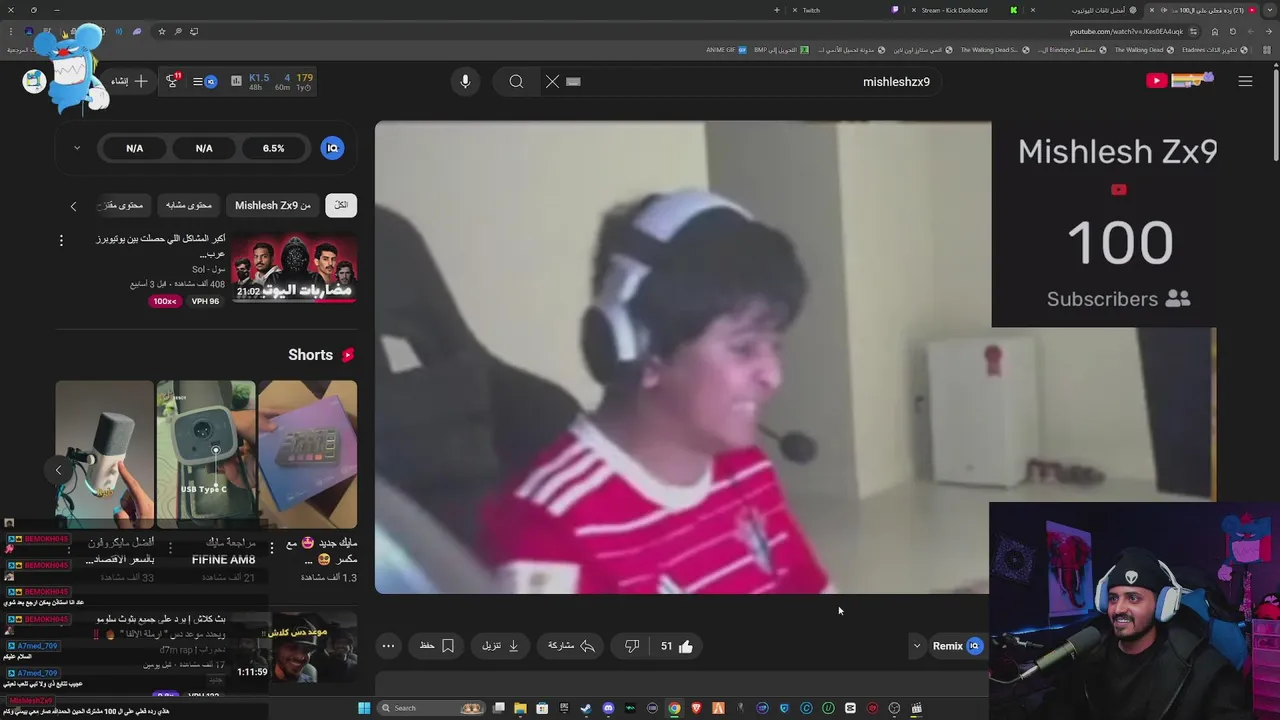The image size is (1280, 720).
Task: Clear the search query with the X
Action: (x=552, y=82)
